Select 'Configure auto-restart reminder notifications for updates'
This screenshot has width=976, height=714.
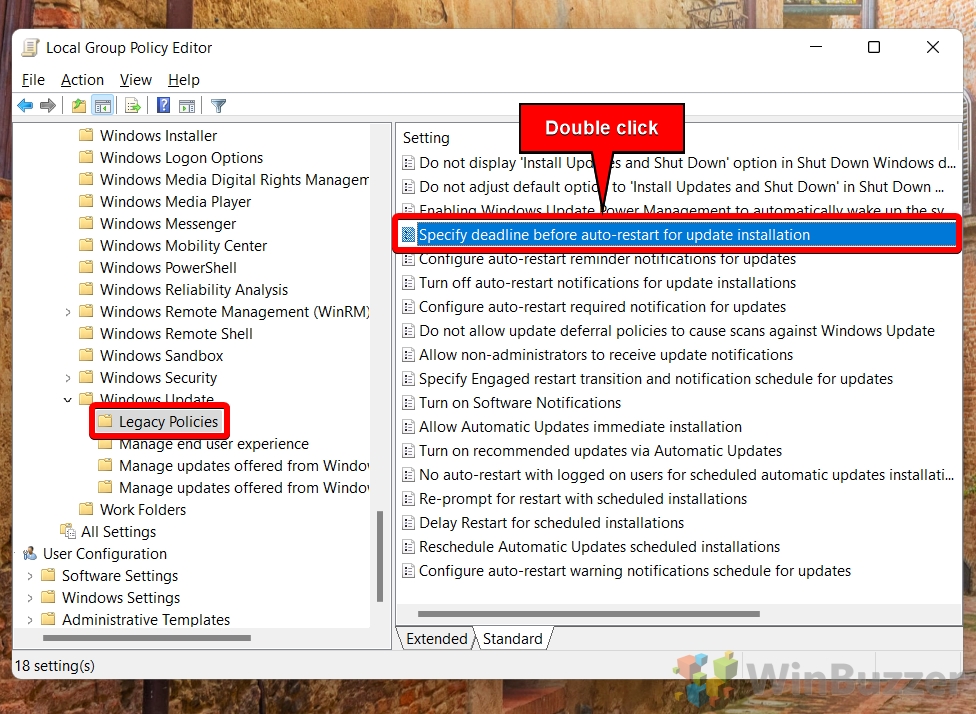pos(607,259)
